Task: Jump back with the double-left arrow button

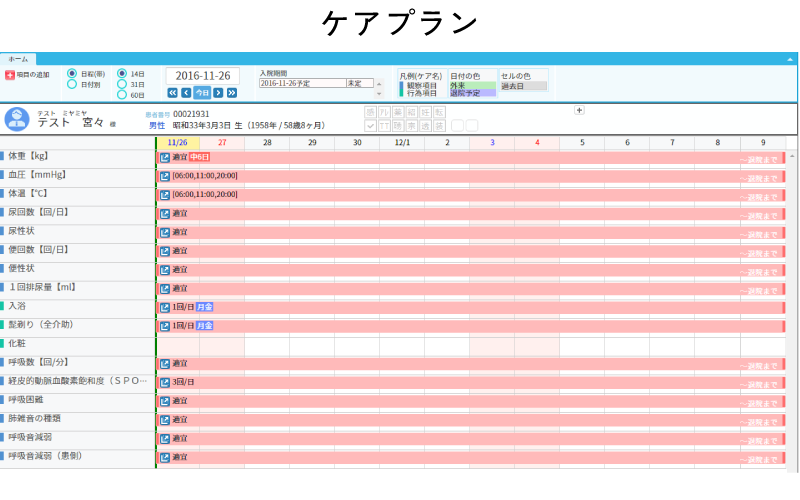Action: pos(172,92)
